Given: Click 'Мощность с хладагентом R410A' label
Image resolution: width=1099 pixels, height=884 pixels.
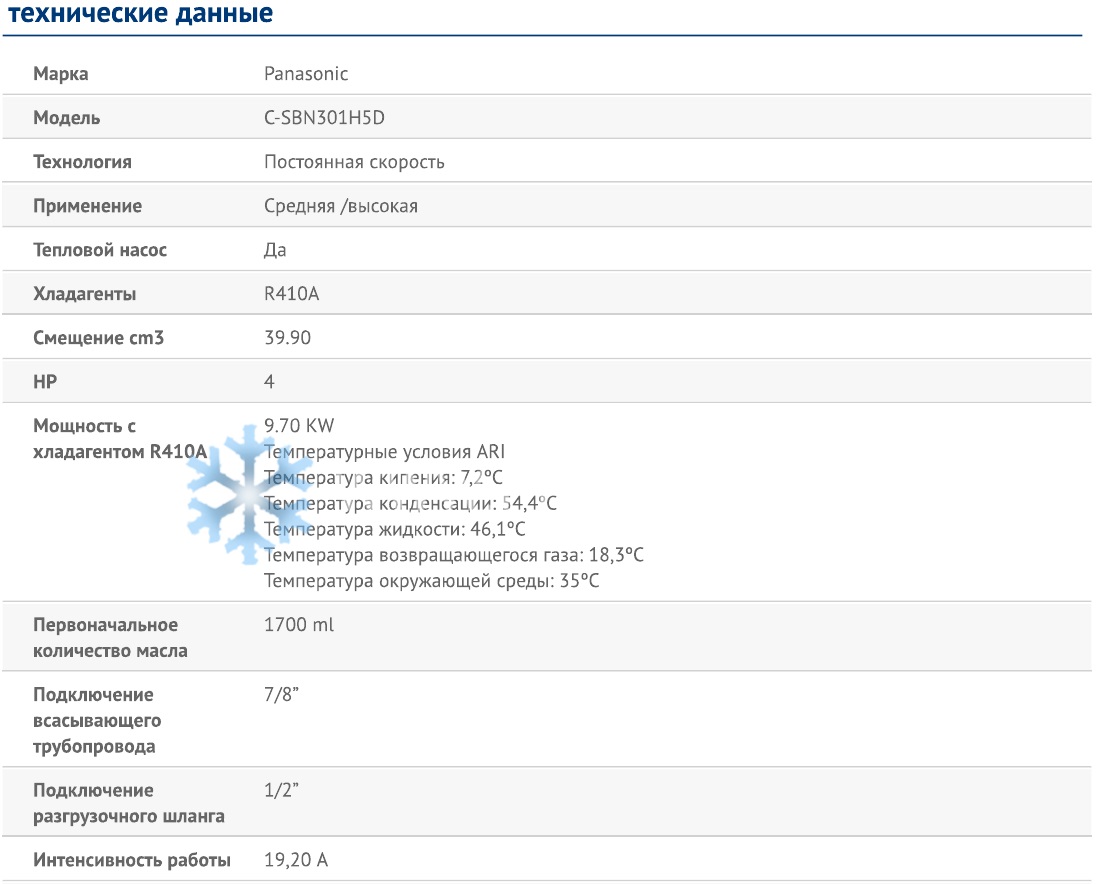Looking at the screenshot, I should point(120,439).
